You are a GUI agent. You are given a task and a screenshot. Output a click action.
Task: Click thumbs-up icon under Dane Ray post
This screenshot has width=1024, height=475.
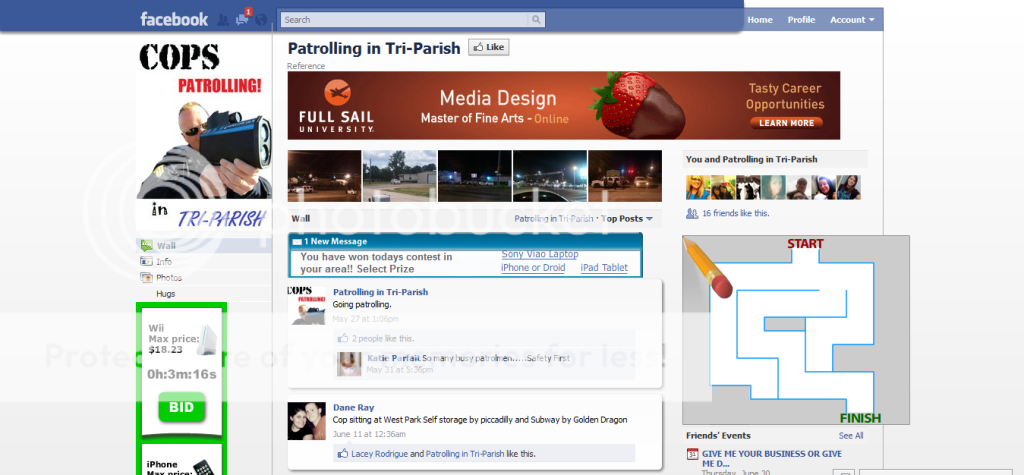[x=343, y=453]
